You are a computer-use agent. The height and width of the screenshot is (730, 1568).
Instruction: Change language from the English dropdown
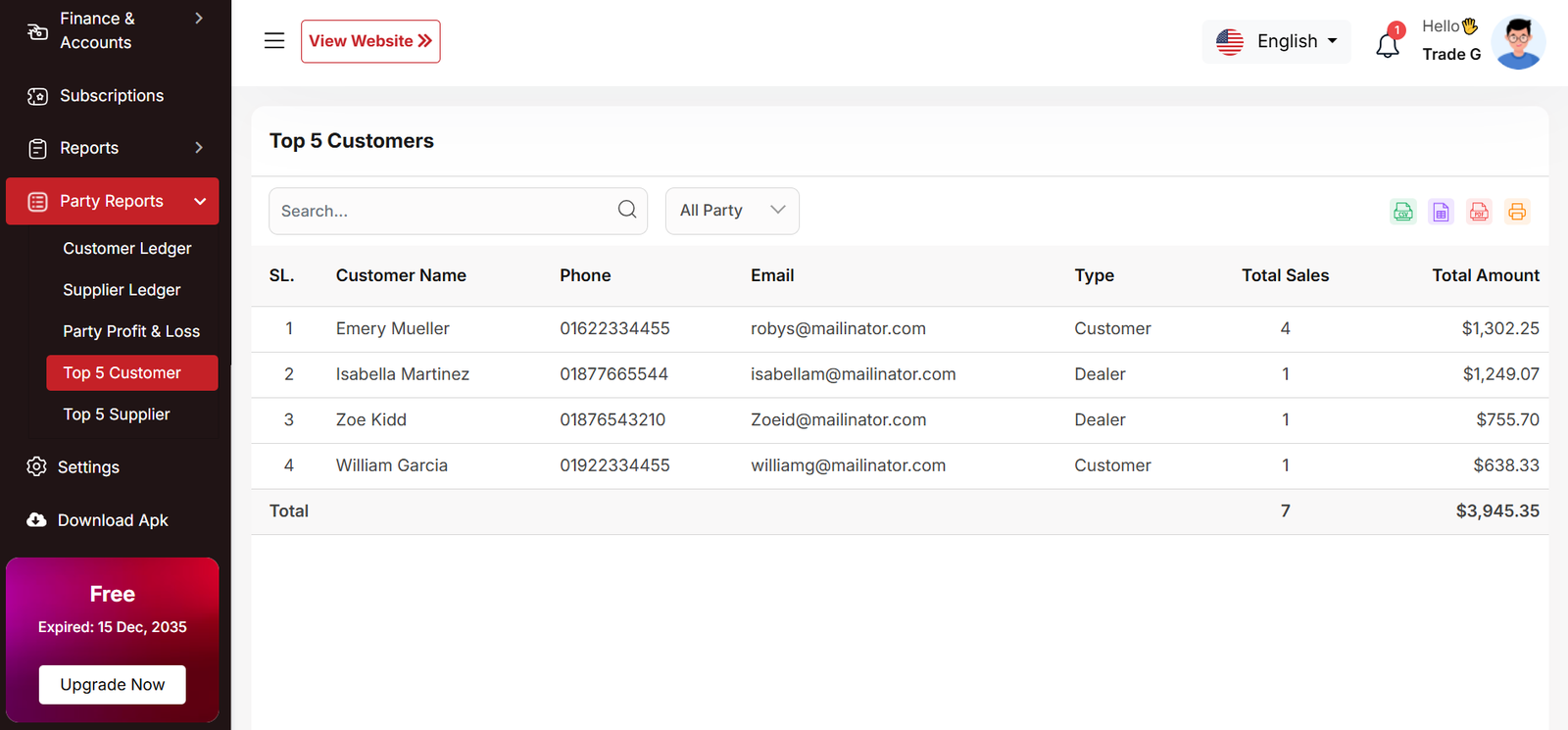[x=1276, y=41]
